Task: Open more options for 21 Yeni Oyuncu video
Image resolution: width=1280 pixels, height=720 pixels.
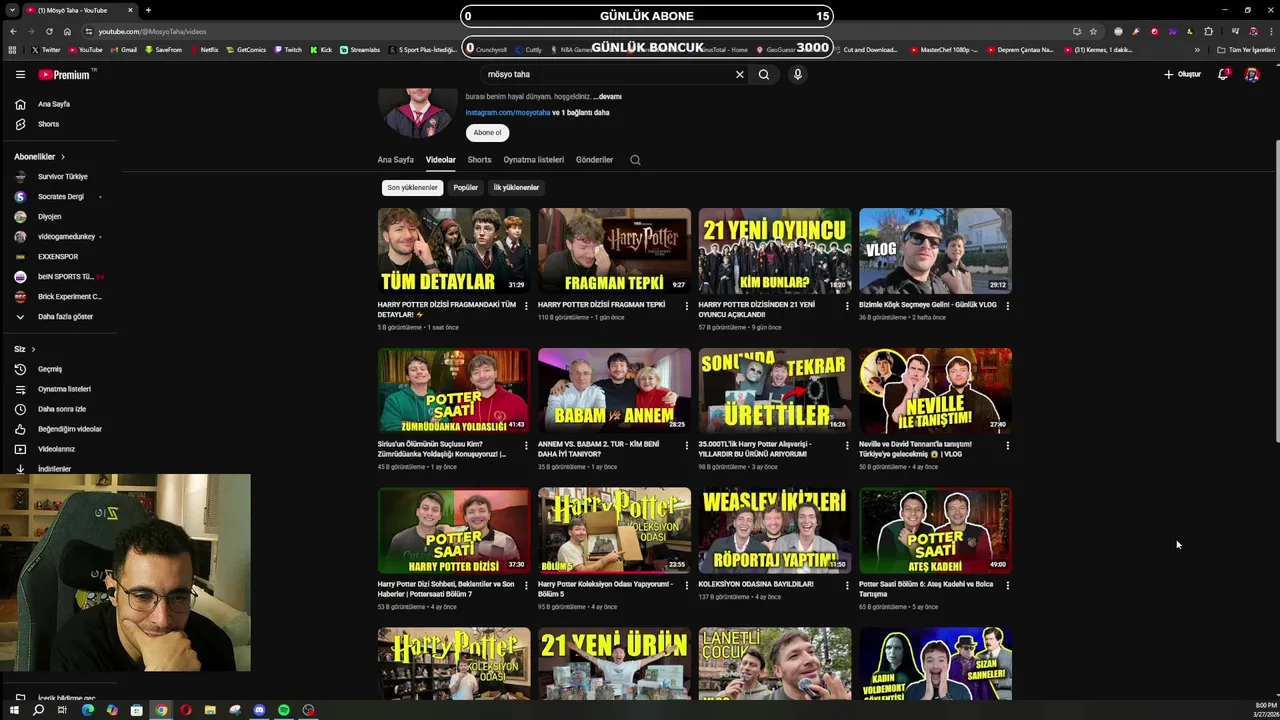Action: (x=847, y=306)
